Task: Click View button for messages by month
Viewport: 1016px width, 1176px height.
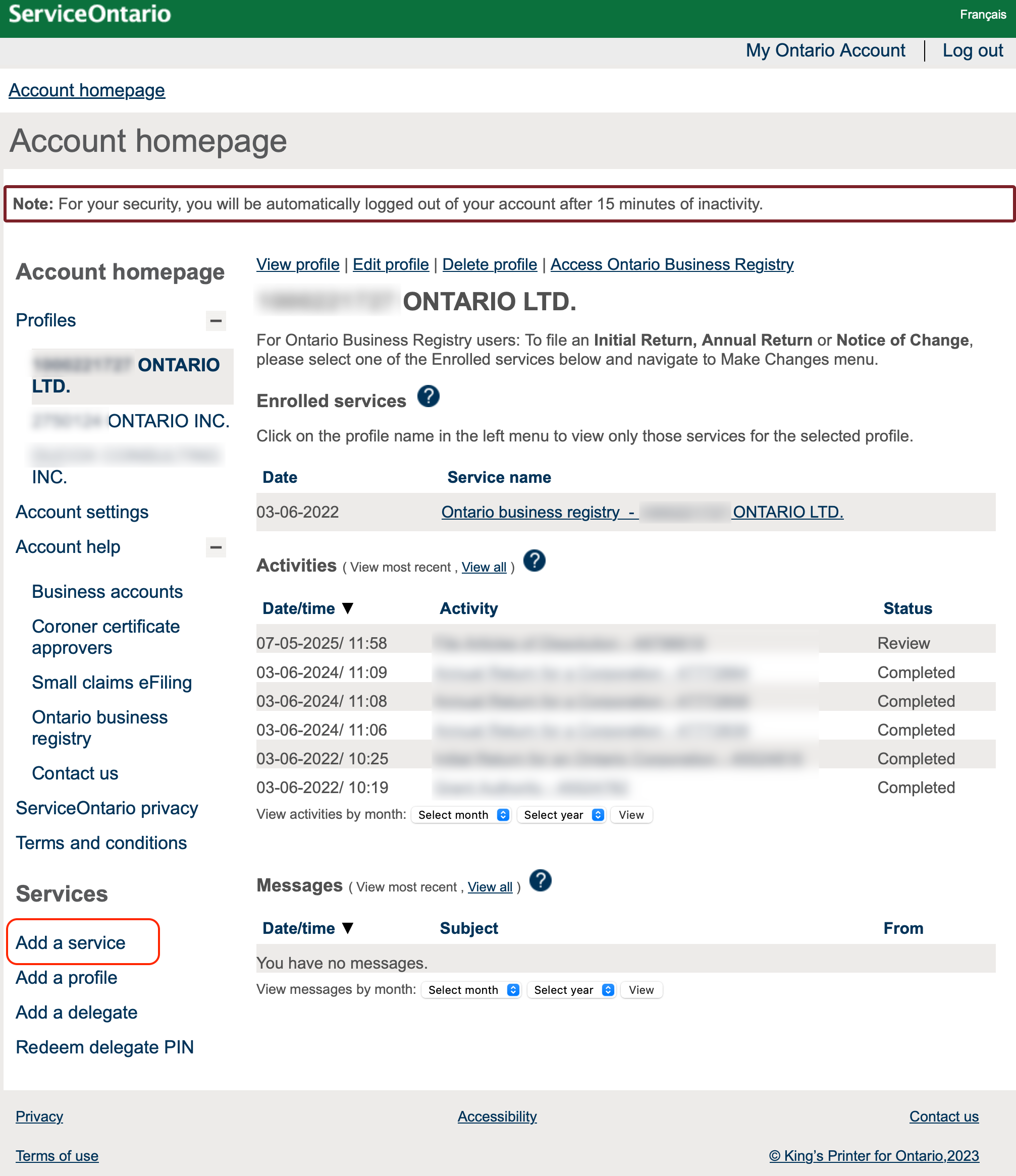Action: tap(641, 990)
